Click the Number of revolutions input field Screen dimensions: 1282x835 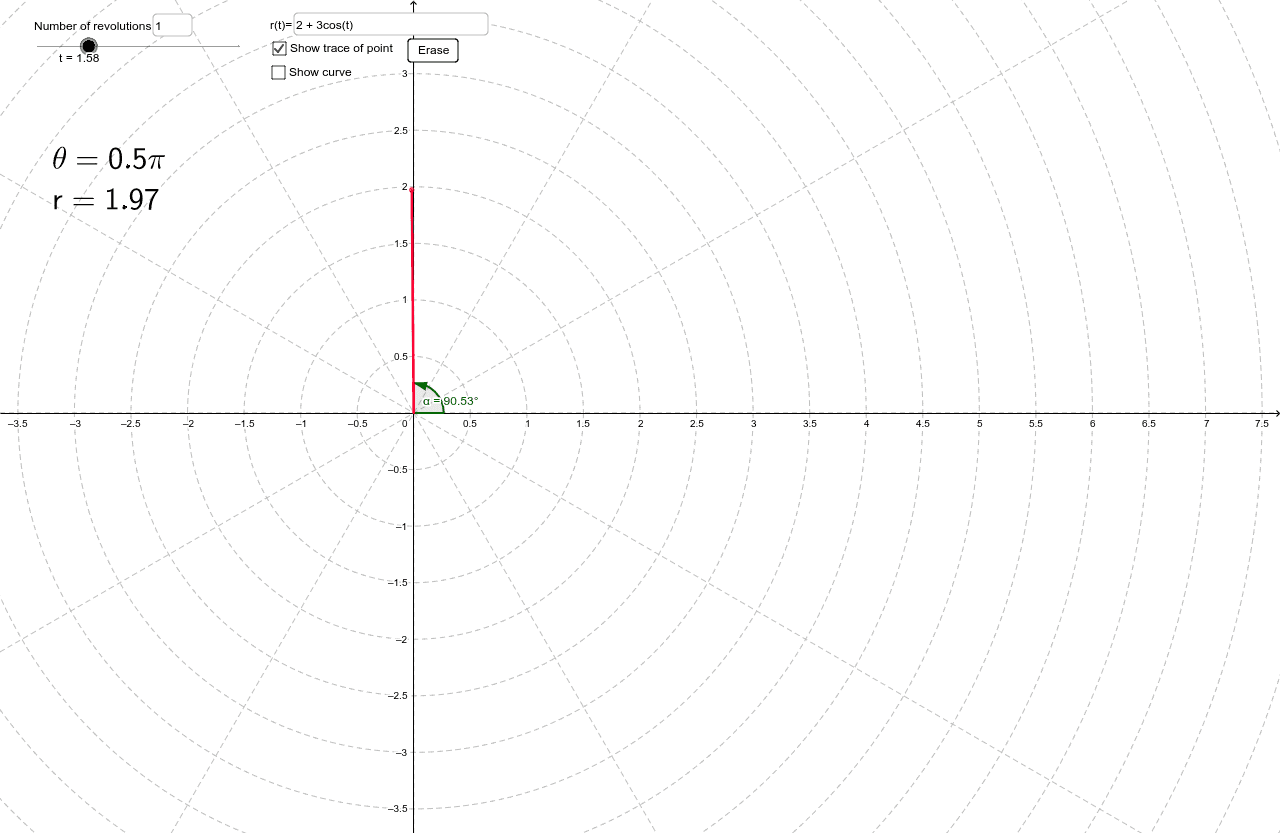coord(172,25)
